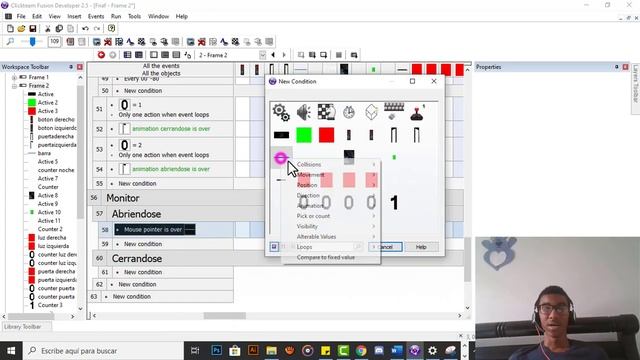Viewport: 640px width, 360px height.
Task: Toggle pin on Workspace Toolbar panel
Action: (71, 67)
